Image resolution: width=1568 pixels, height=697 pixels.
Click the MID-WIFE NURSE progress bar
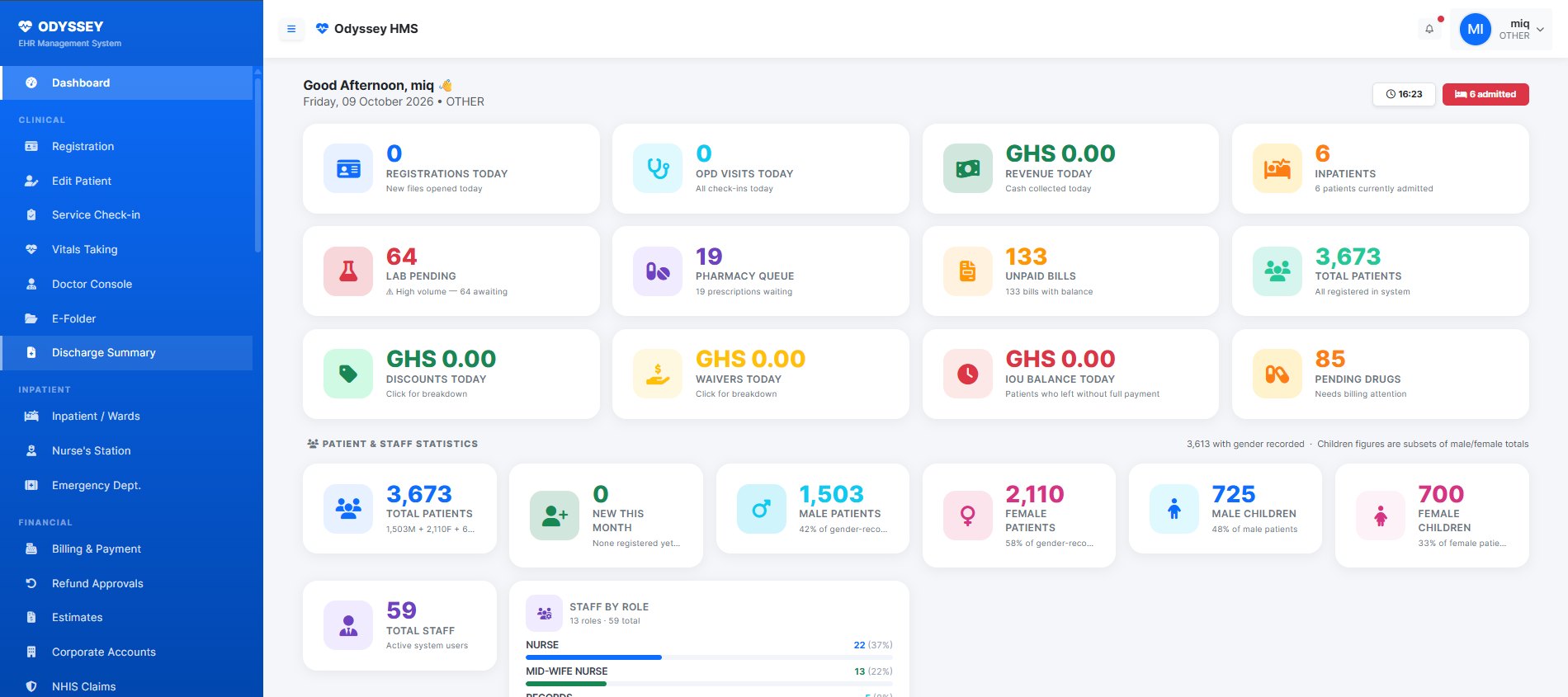point(709,684)
